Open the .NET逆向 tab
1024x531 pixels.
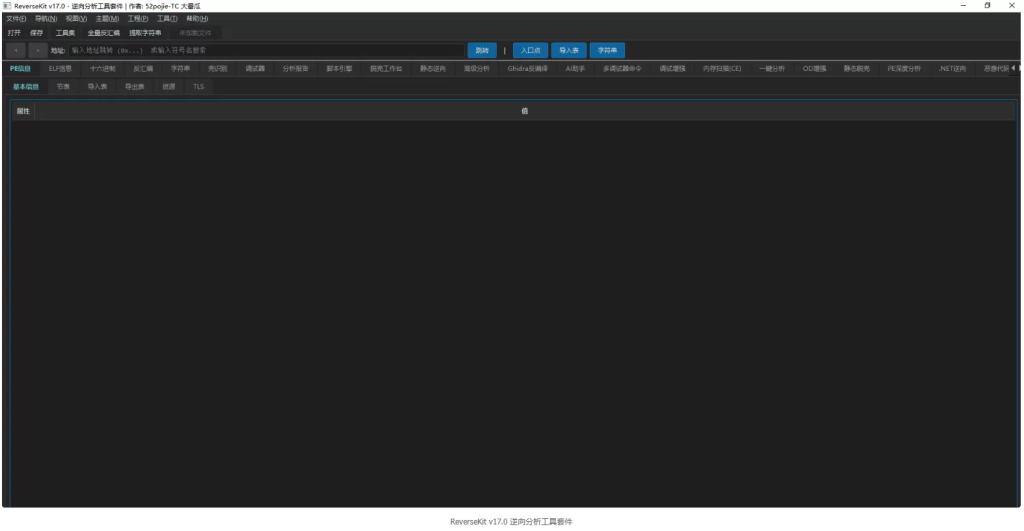952,69
